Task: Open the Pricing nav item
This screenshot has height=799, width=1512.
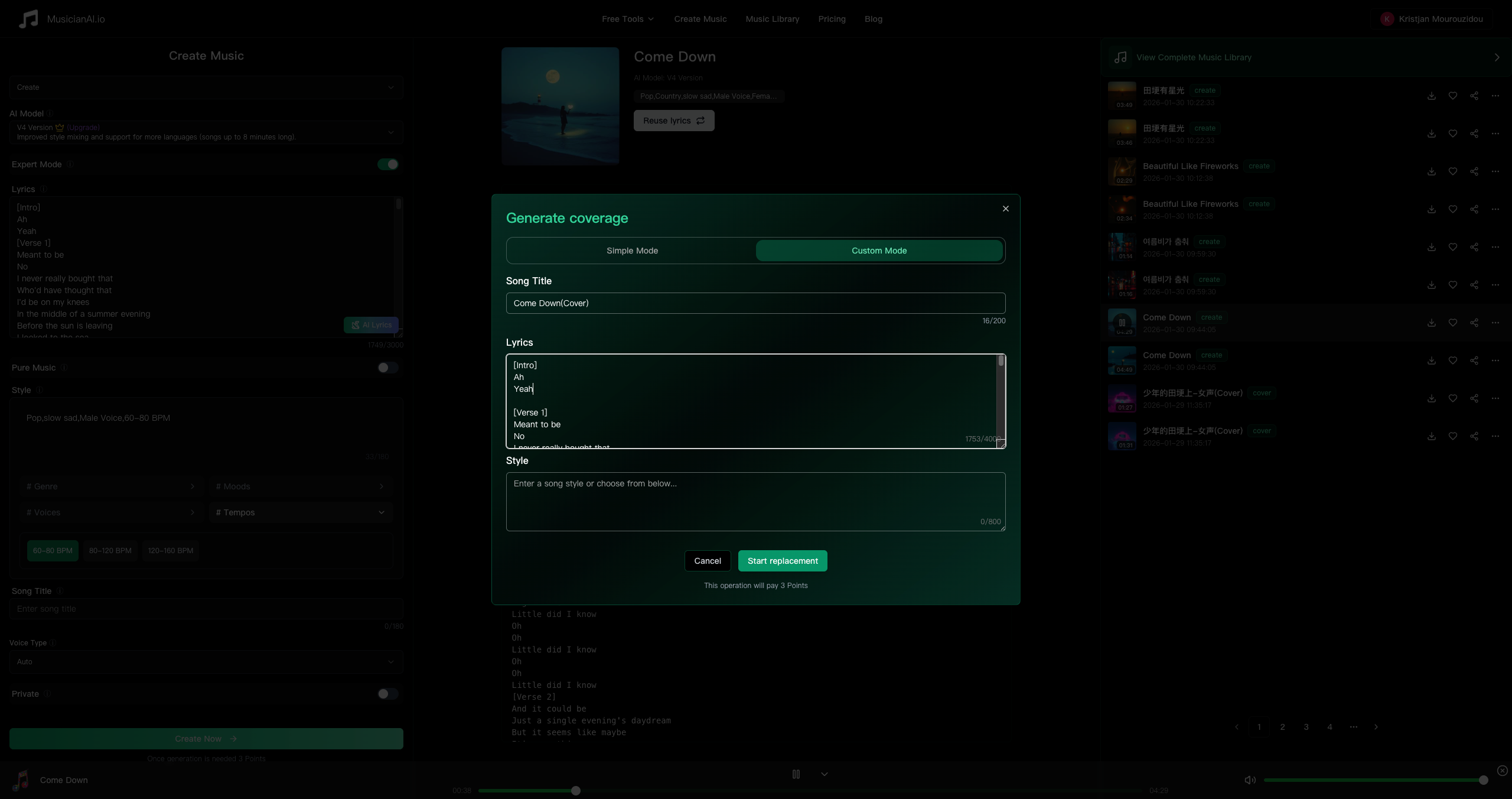Action: [832, 19]
